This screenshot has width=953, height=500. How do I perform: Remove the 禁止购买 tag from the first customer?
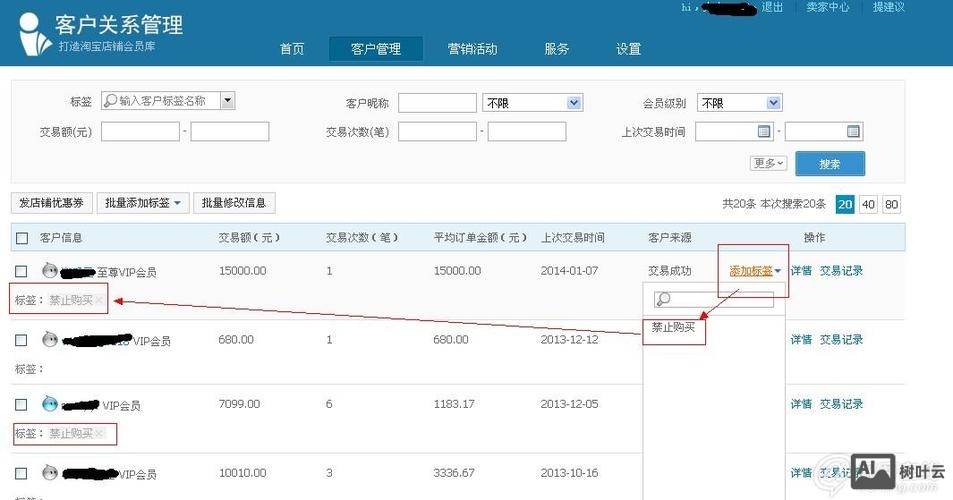(98, 300)
